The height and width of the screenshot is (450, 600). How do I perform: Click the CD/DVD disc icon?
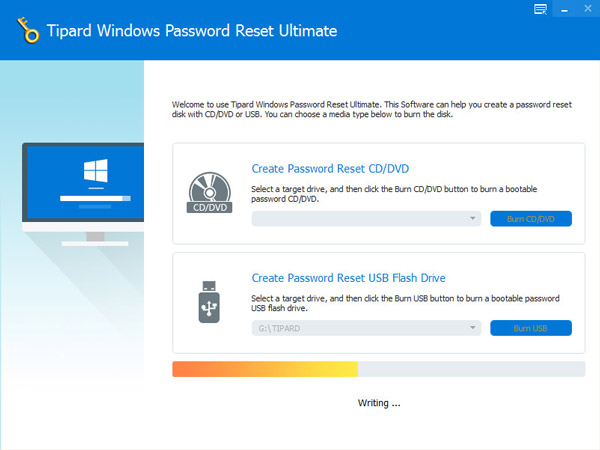(x=209, y=192)
